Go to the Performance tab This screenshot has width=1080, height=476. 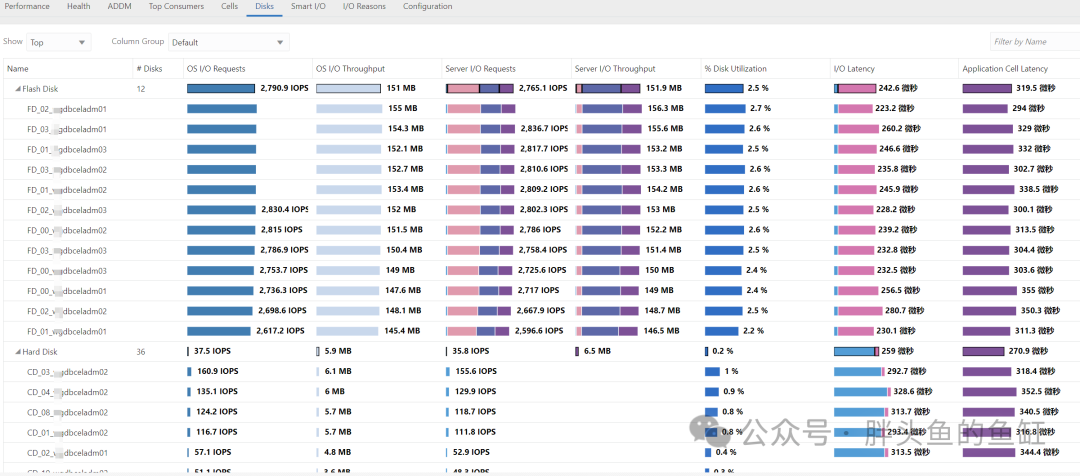click(28, 6)
